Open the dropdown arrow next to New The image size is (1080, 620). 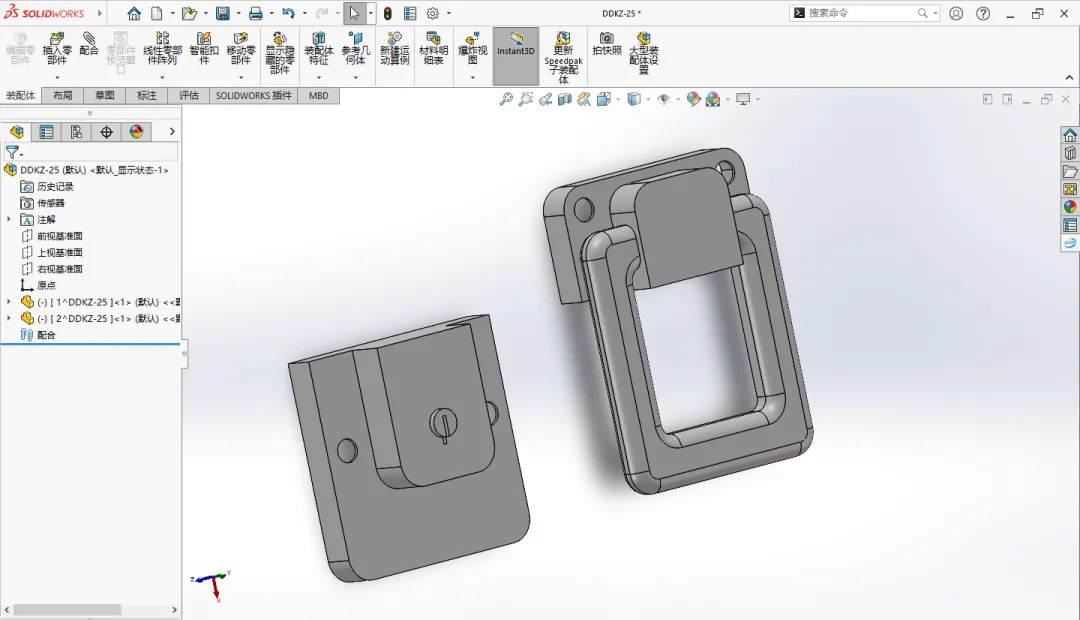coord(172,13)
